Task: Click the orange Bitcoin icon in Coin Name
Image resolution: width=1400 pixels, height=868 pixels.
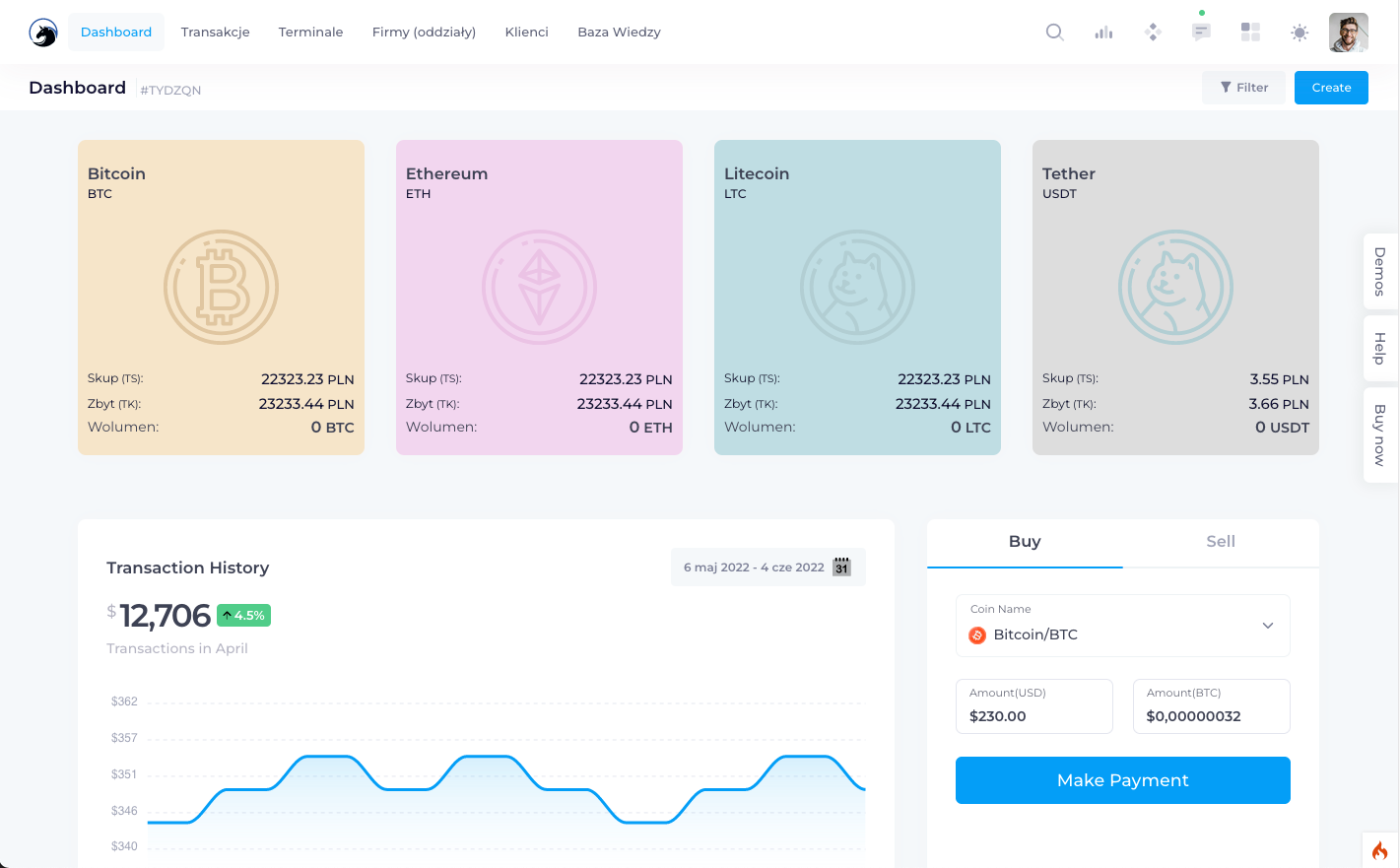Action: click(x=977, y=635)
